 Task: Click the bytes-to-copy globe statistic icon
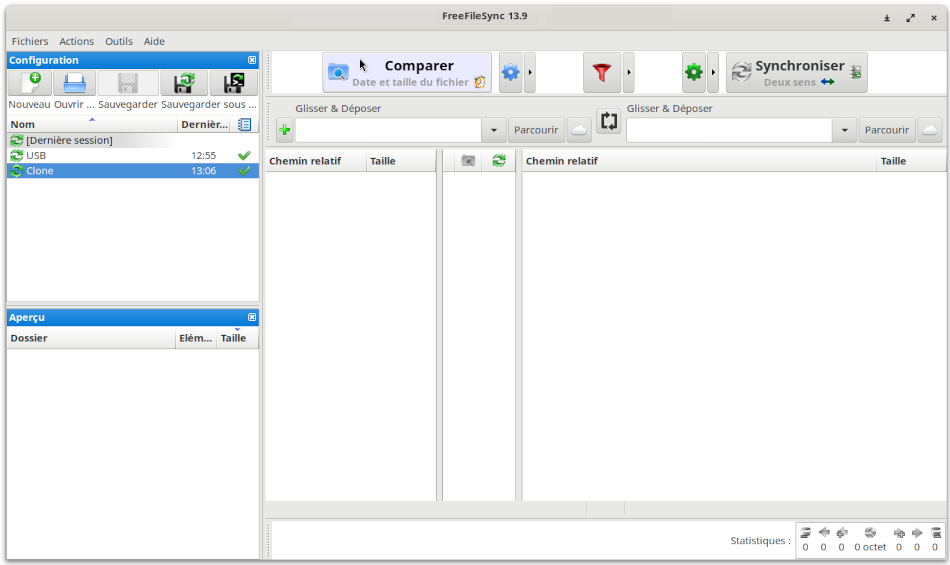pyautogui.click(x=870, y=533)
